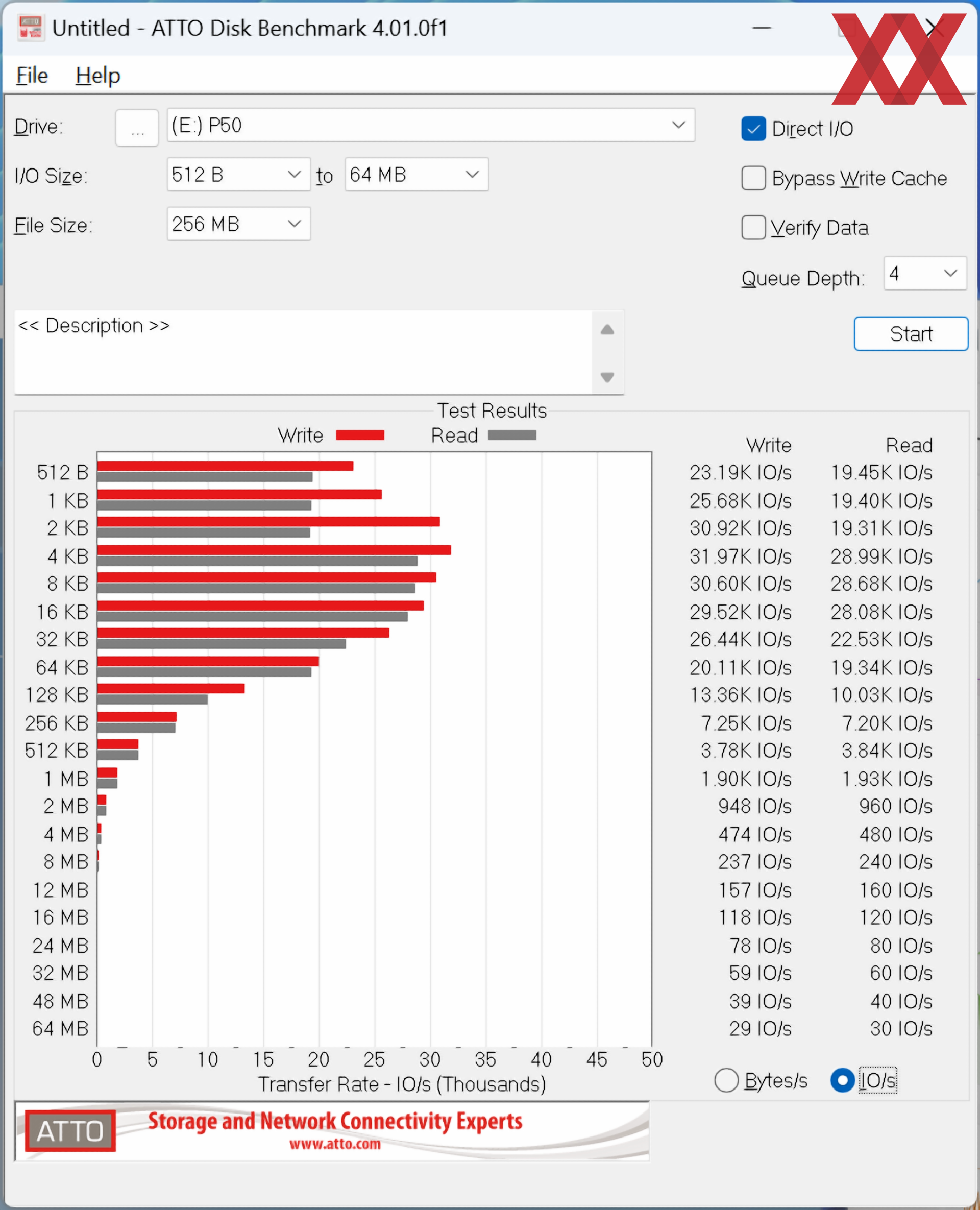This screenshot has width=980, height=1210.
Task: Click into the Description text field
Action: (x=303, y=352)
